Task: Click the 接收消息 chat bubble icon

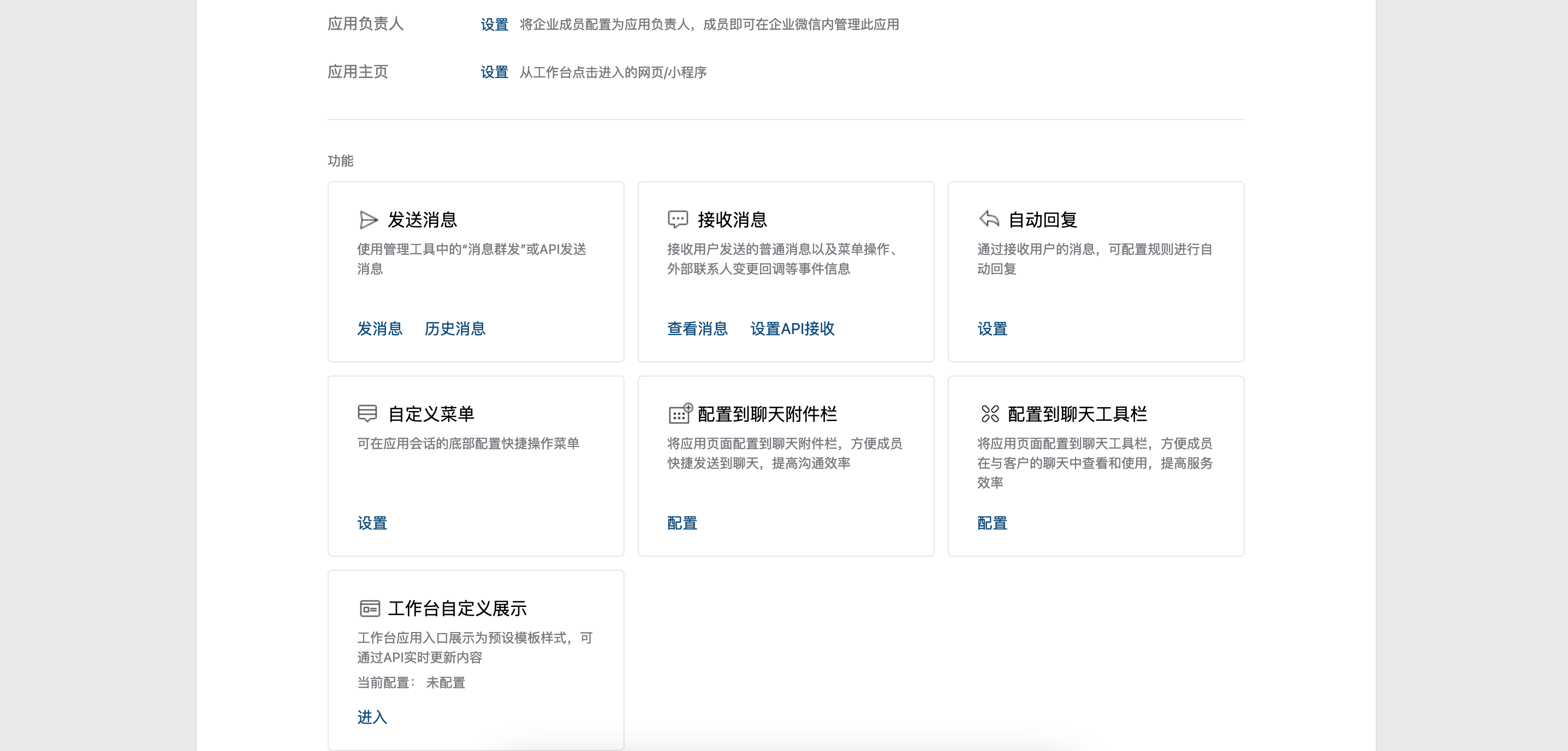Action: (x=677, y=219)
